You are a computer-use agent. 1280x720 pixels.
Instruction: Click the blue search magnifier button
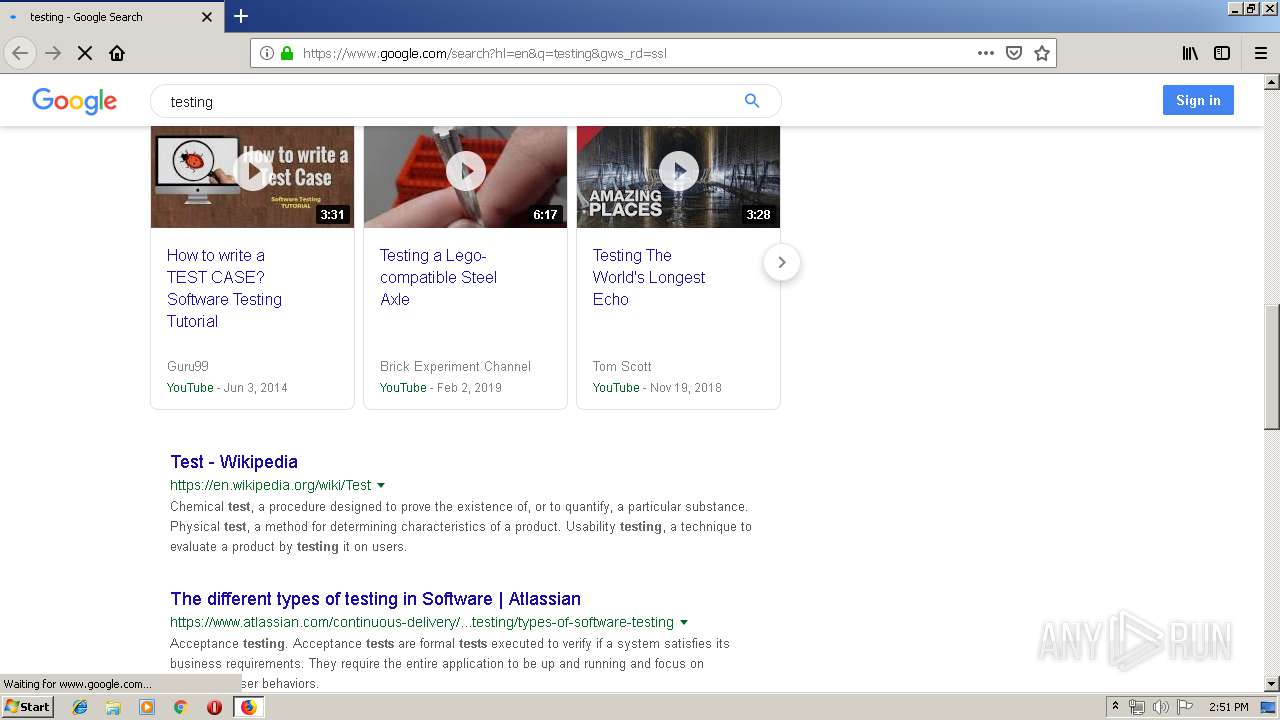coord(752,101)
